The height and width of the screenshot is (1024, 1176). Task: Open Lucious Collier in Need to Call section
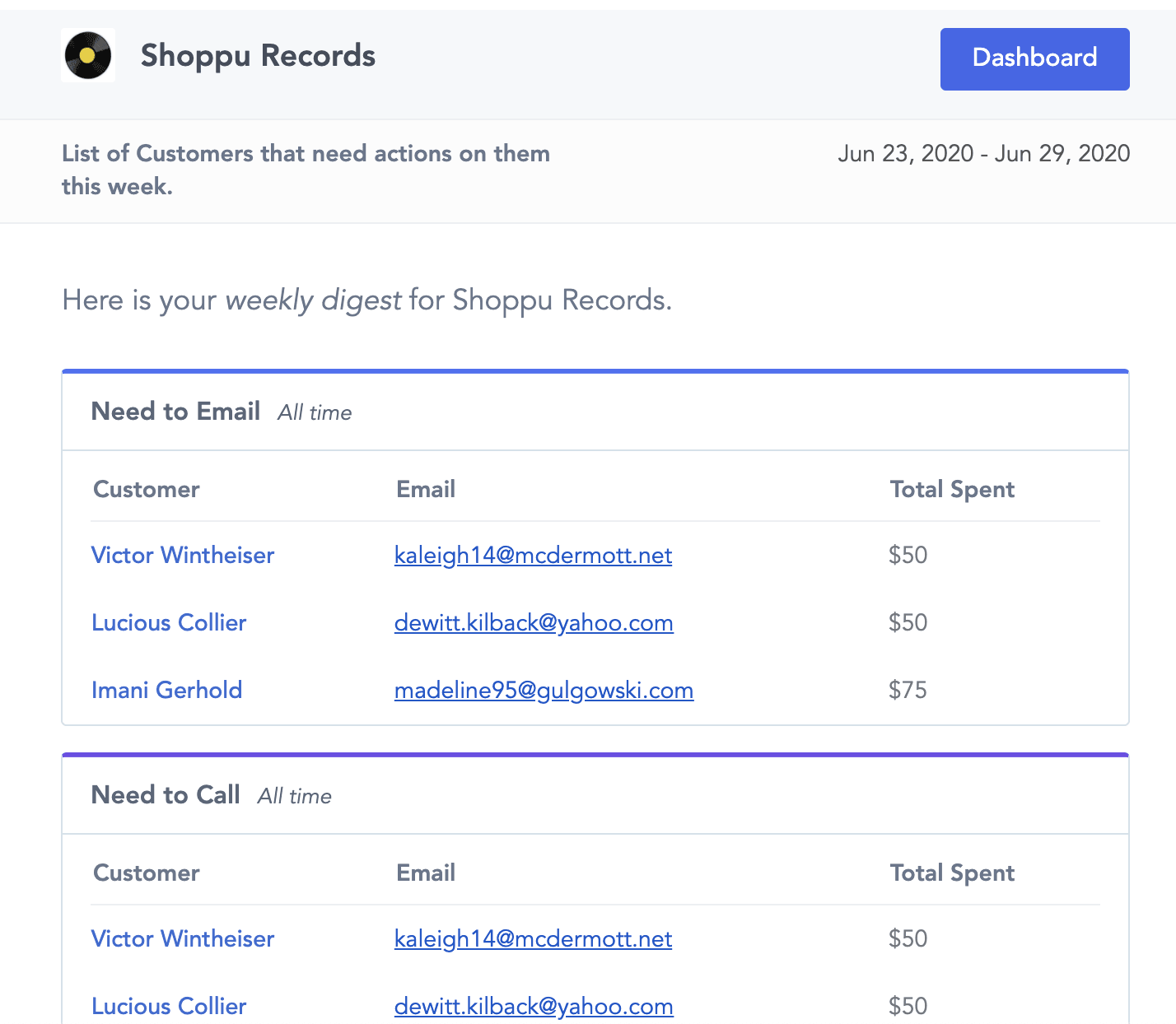click(x=169, y=1006)
